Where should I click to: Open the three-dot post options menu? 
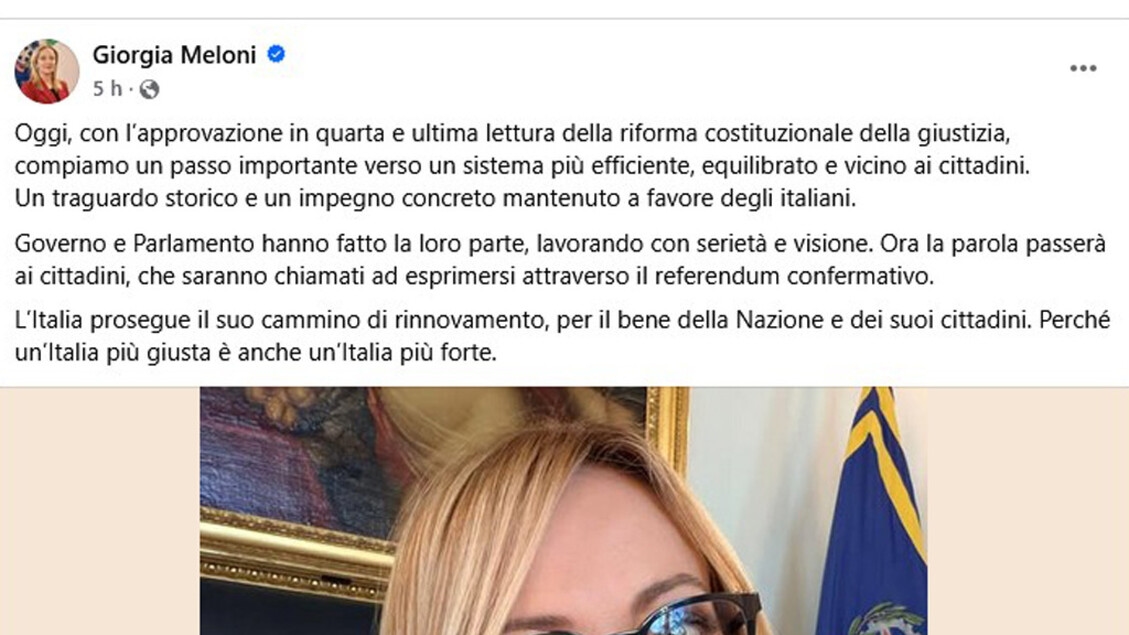click(x=1082, y=68)
